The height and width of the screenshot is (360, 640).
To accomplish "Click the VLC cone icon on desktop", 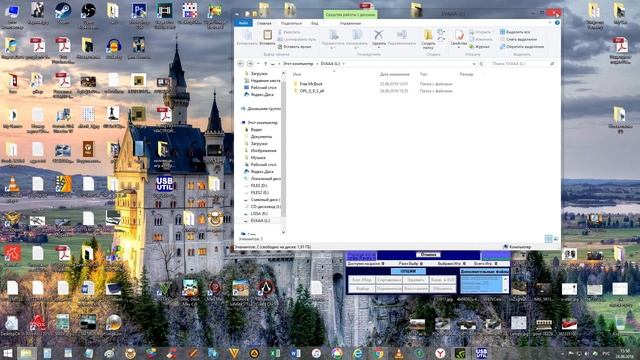I will pos(12,184).
